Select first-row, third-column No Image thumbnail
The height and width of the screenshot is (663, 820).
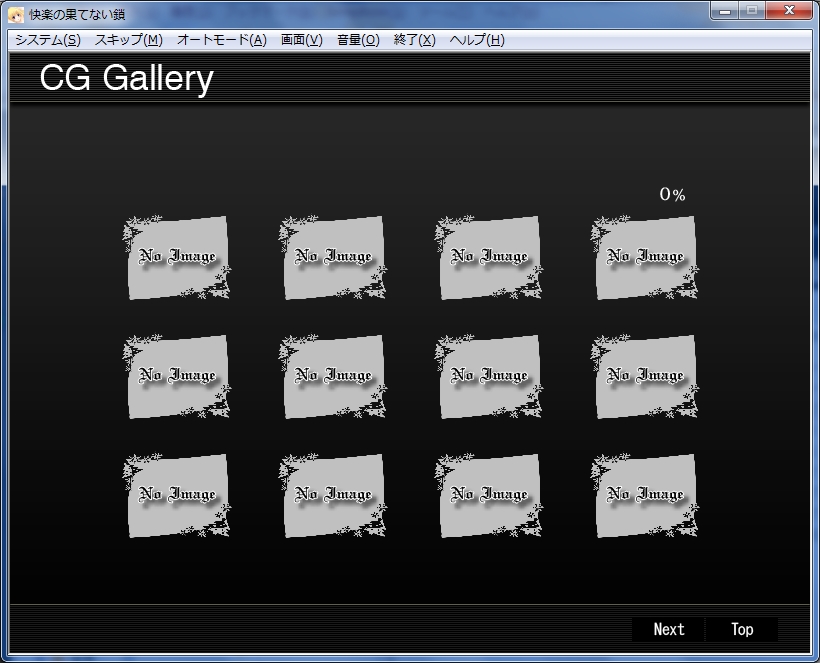[x=489, y=257]
